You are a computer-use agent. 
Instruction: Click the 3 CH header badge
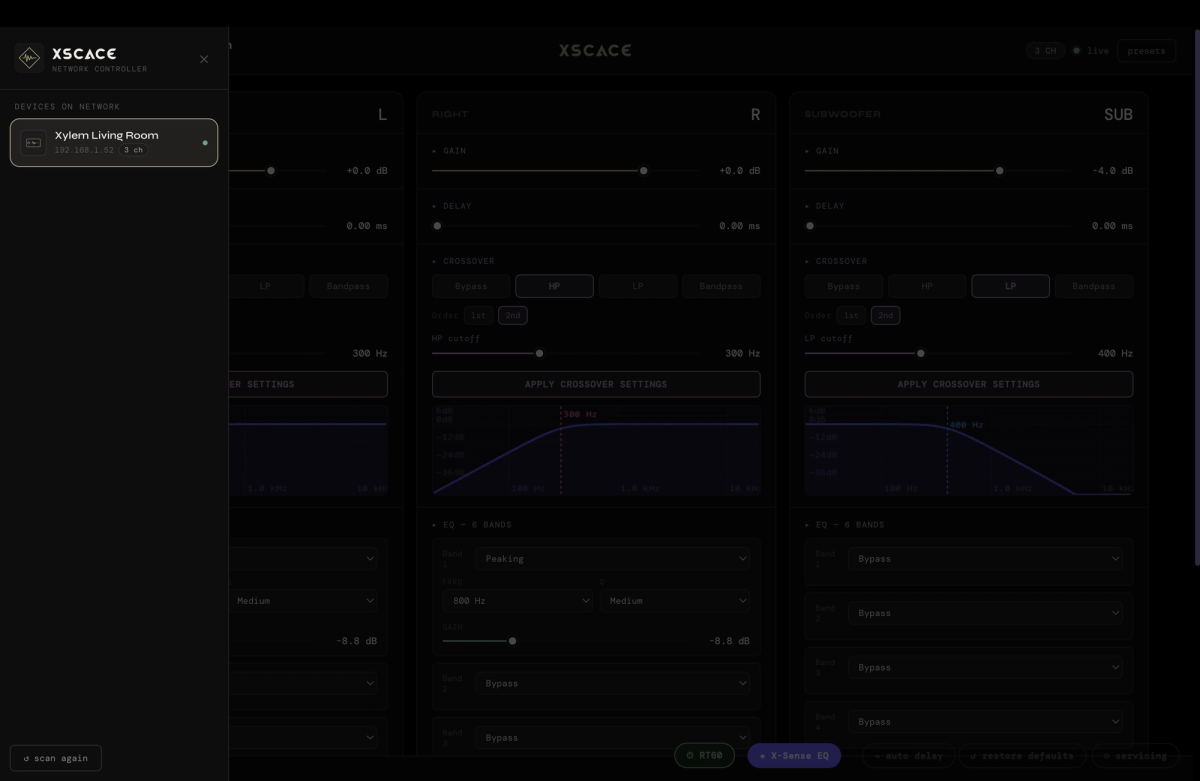point(1045,51)
